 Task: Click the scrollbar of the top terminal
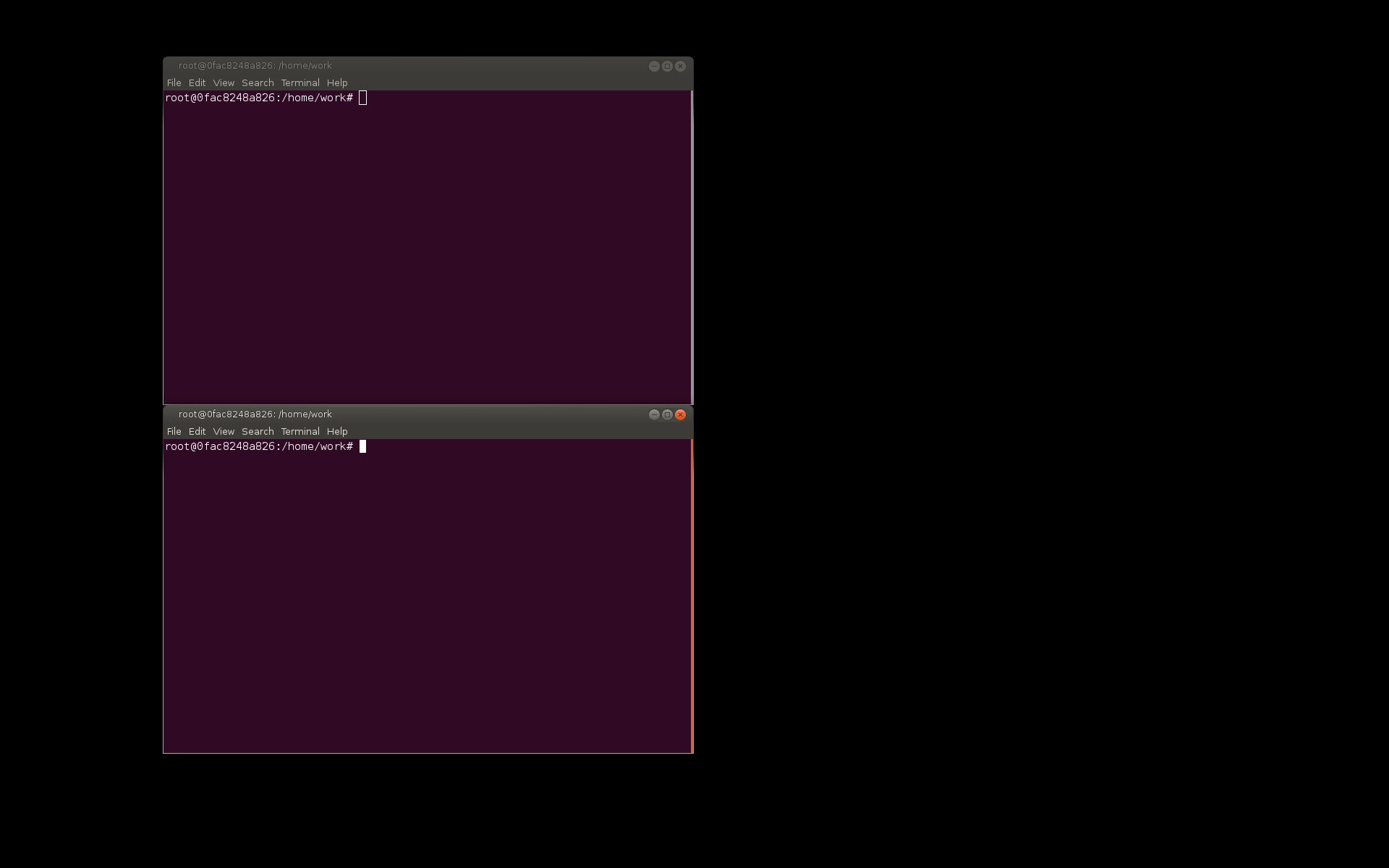692,247
